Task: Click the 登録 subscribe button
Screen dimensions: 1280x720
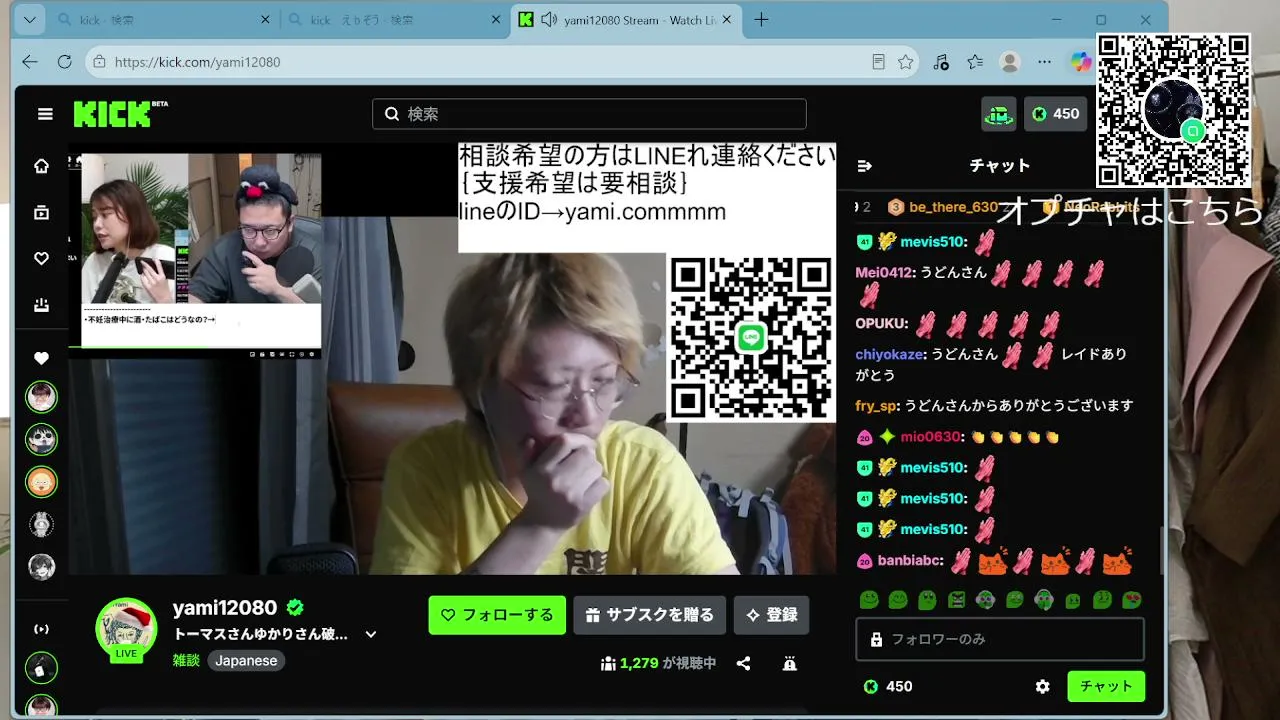Action: click(772, 615)
